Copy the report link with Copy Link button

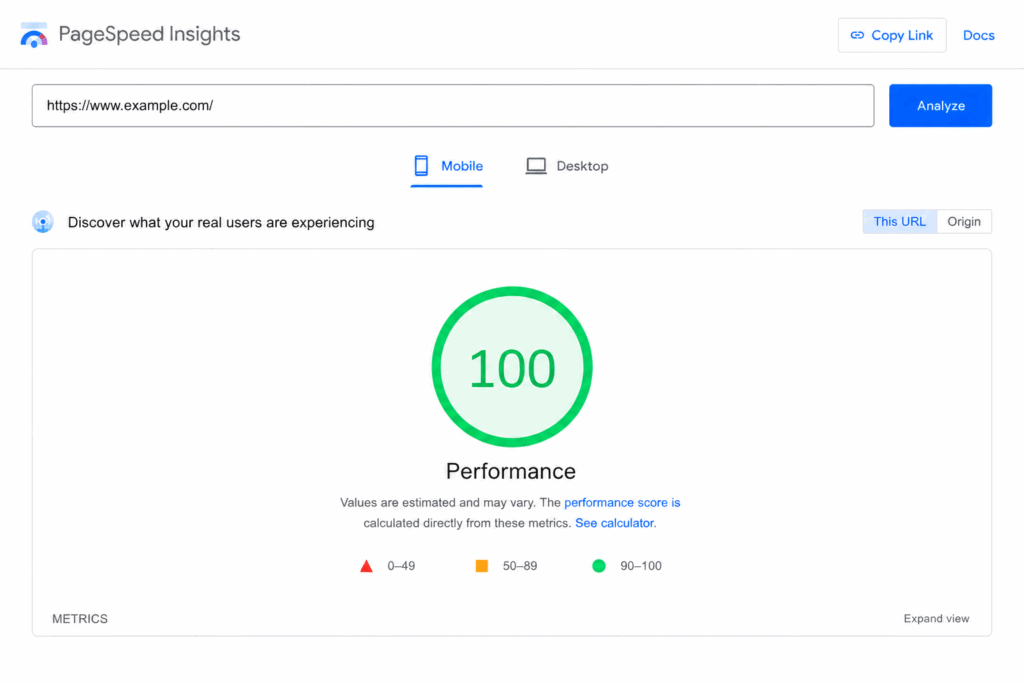point(892,35)
